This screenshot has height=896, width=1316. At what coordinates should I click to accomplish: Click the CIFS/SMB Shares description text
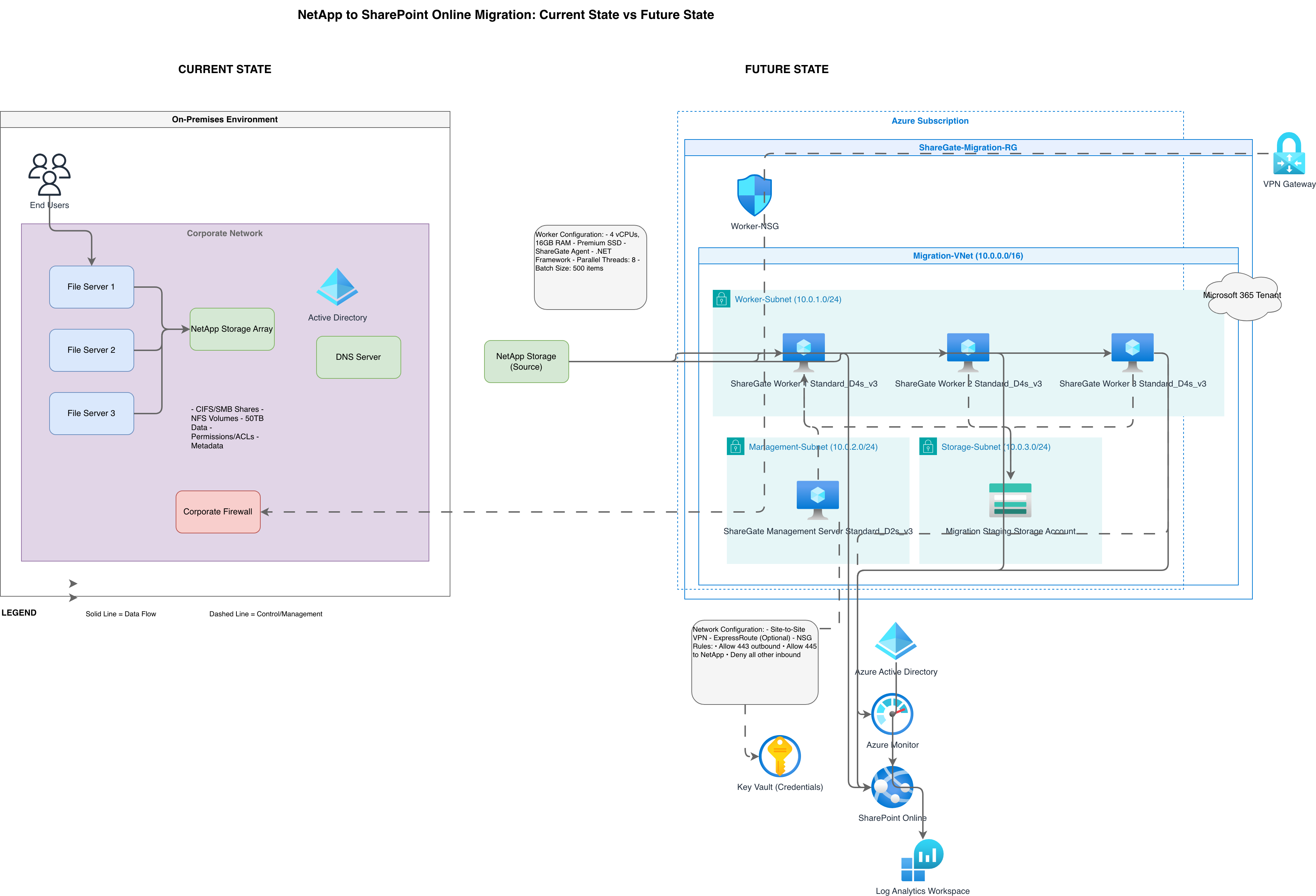tap(228, 427)
